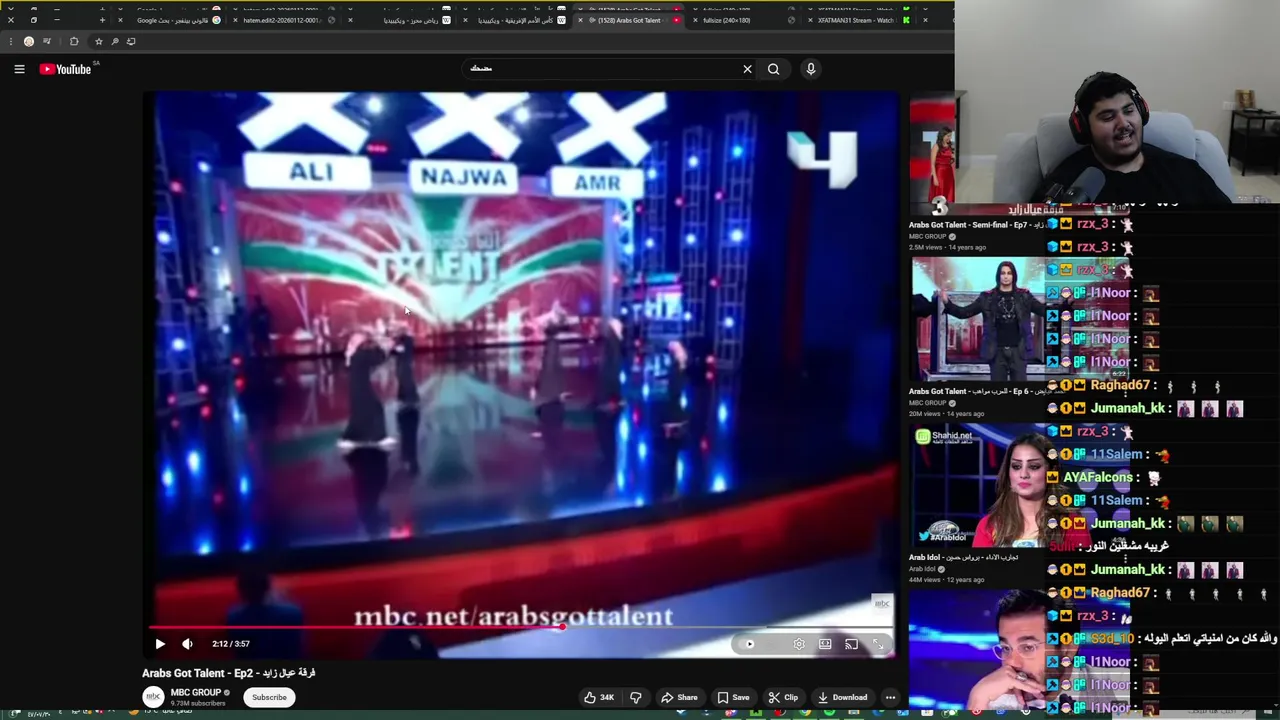Screen dimensions: 1280x720
Task: Download the video via Download button
Action: (x=842, y=697)
